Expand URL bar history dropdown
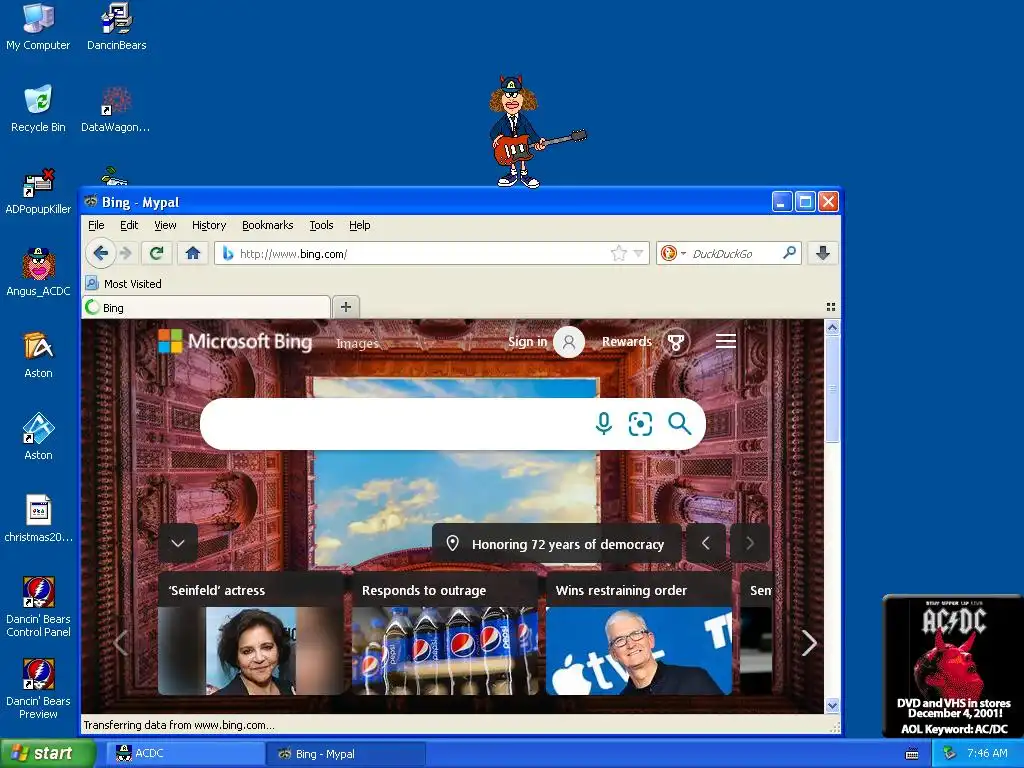This screenshot has height=768, width=1024. click(639, 253)
